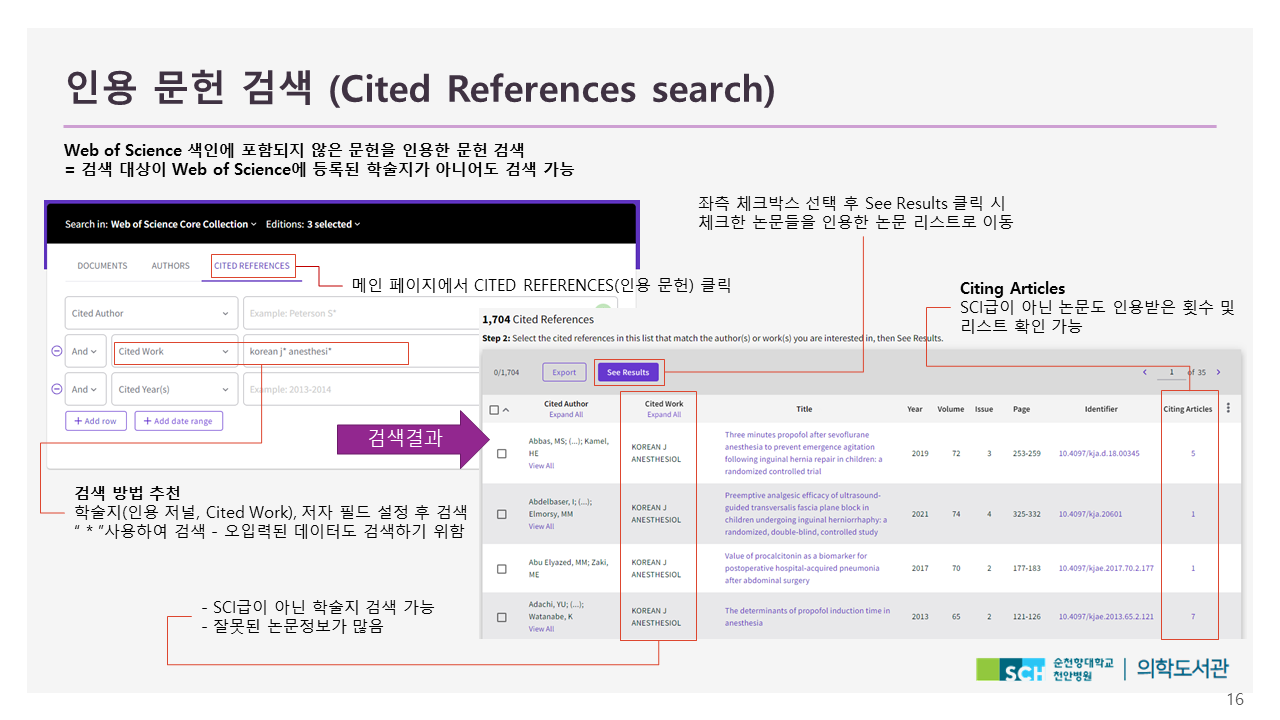Tick the select-all checkbox in table header
The width and height of the screenshot is (1280, 720).
click(x=494, y=409)
